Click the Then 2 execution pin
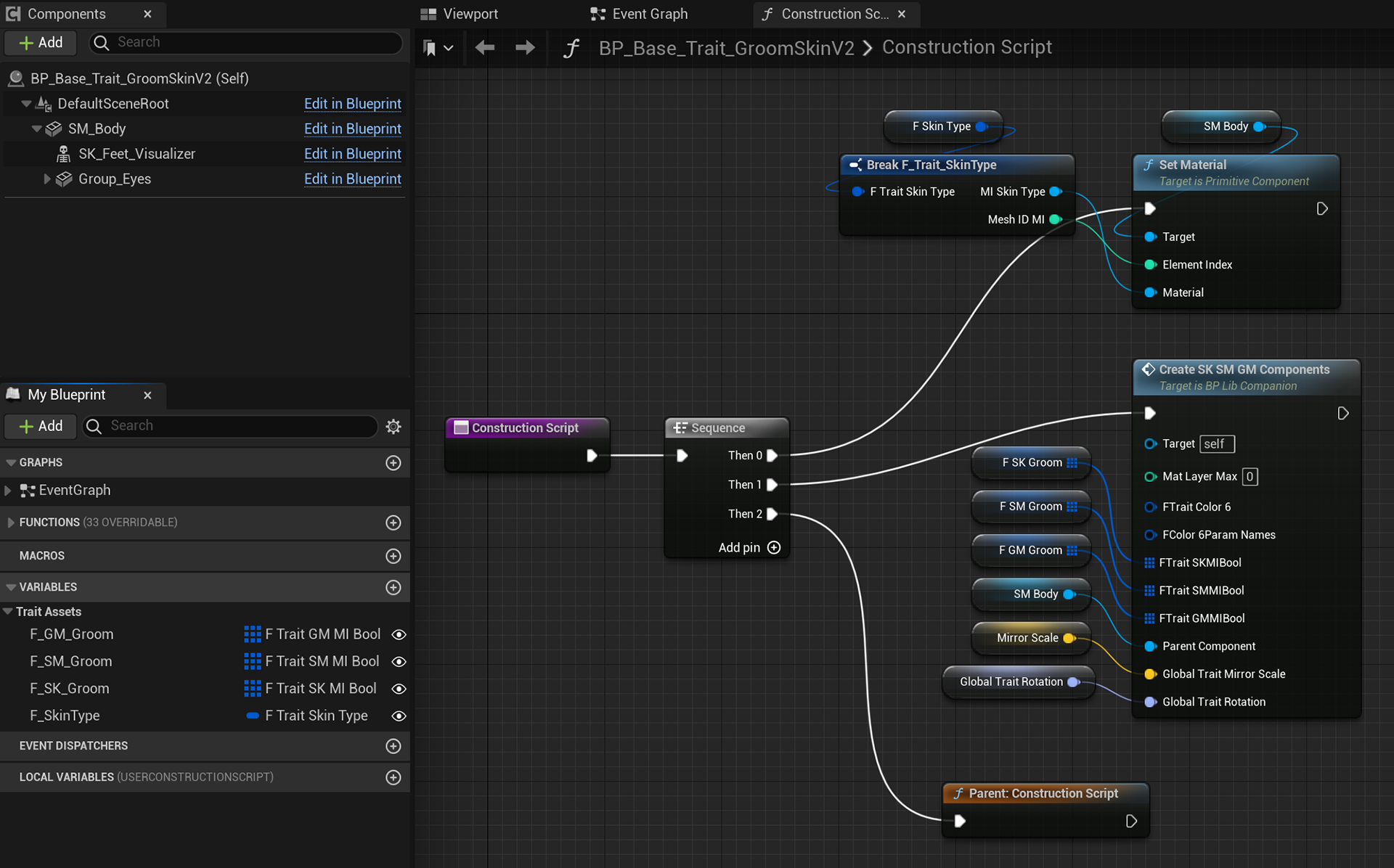The width and height of the screenshot is (1394, 868). tap(772, 514)
